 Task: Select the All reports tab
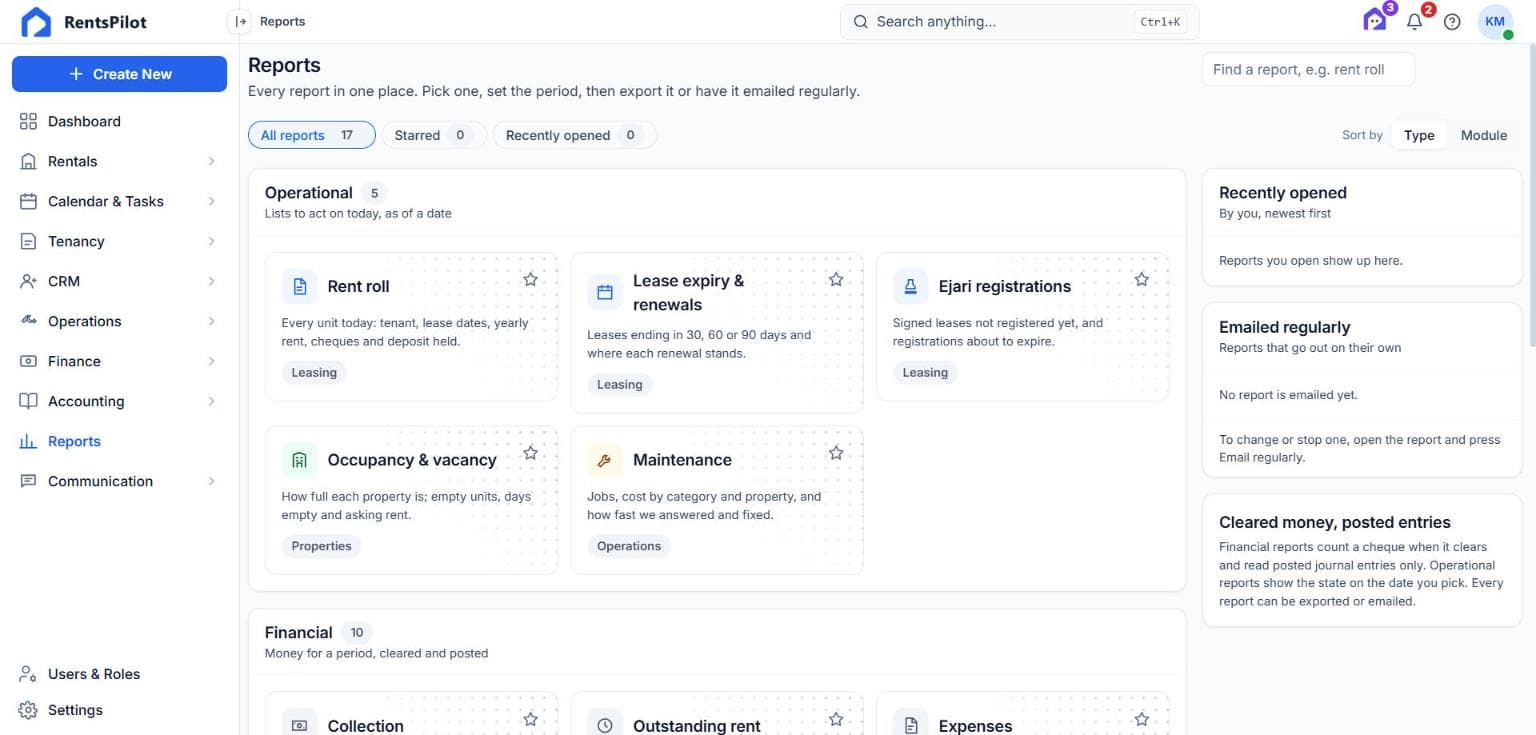[312, 135]
